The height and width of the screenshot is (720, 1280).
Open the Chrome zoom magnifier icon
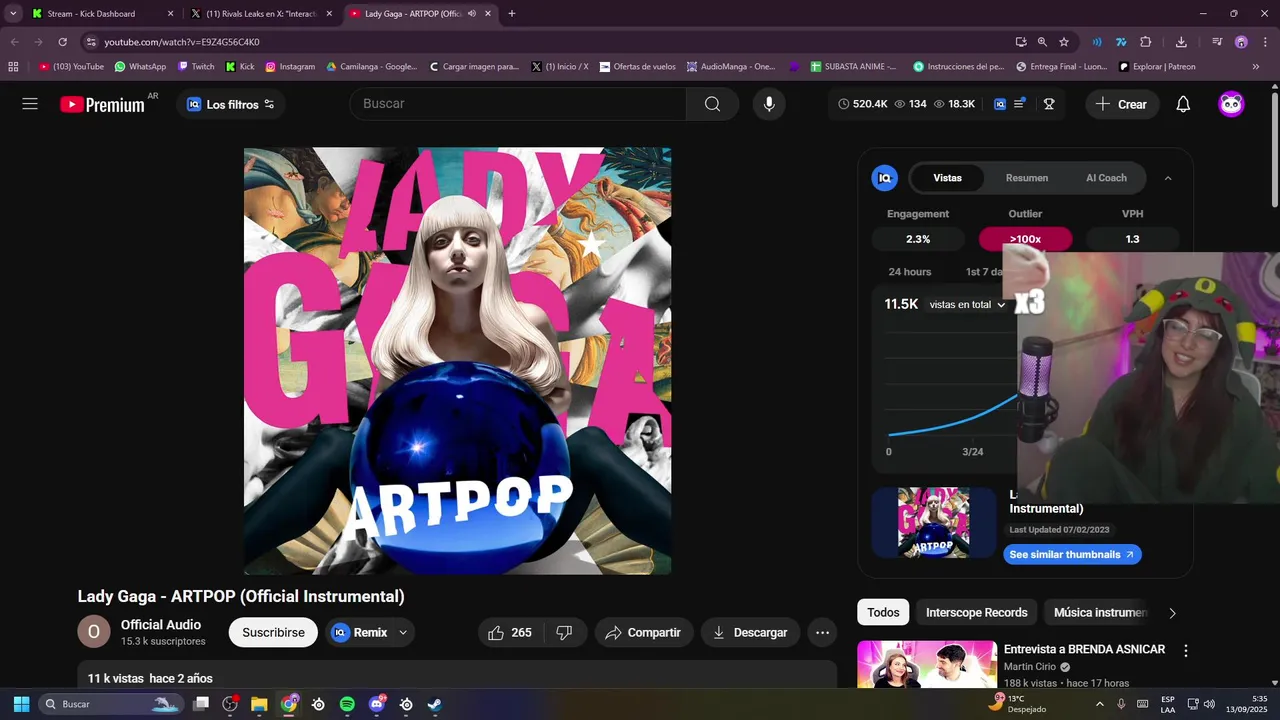coord(1042,42)
